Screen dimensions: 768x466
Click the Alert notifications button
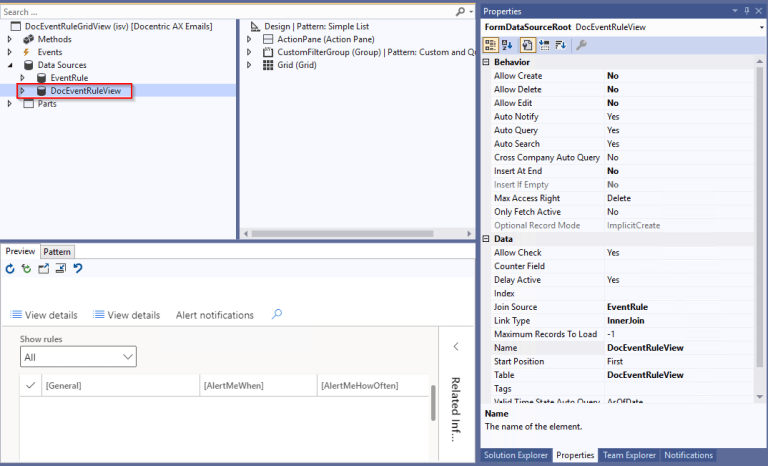215,315
